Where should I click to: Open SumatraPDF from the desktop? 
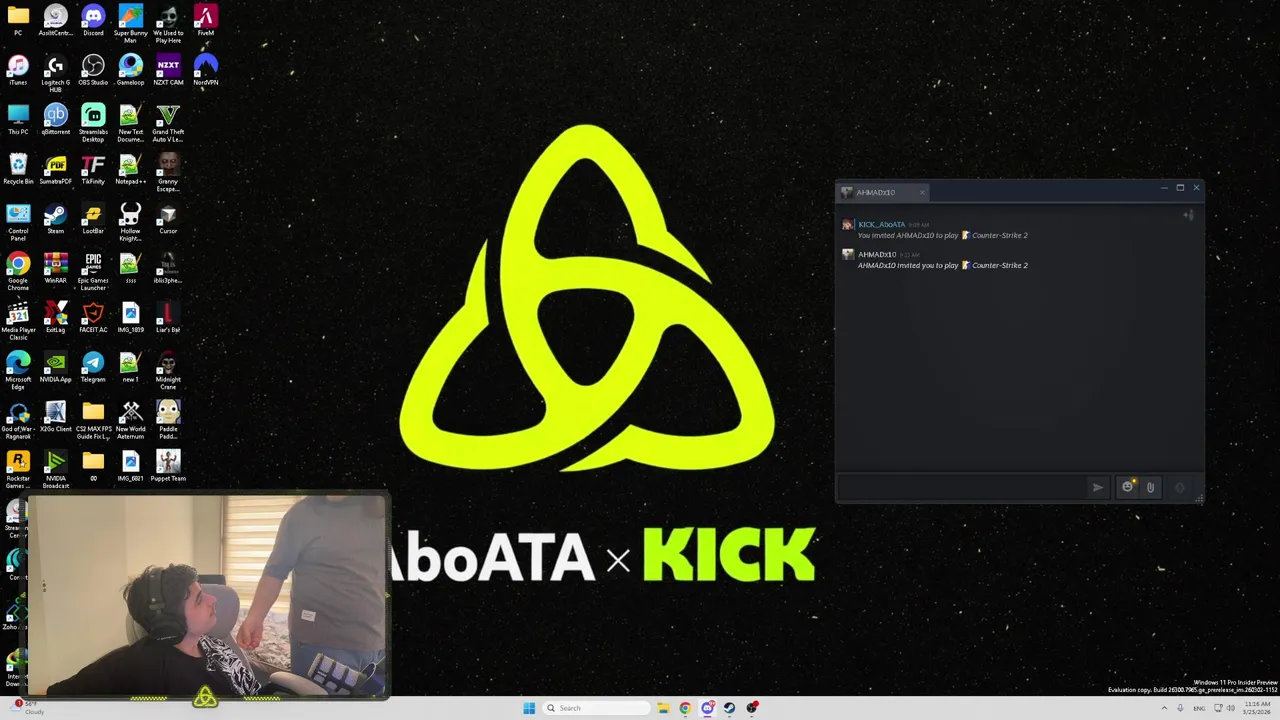tap(56, 168)
